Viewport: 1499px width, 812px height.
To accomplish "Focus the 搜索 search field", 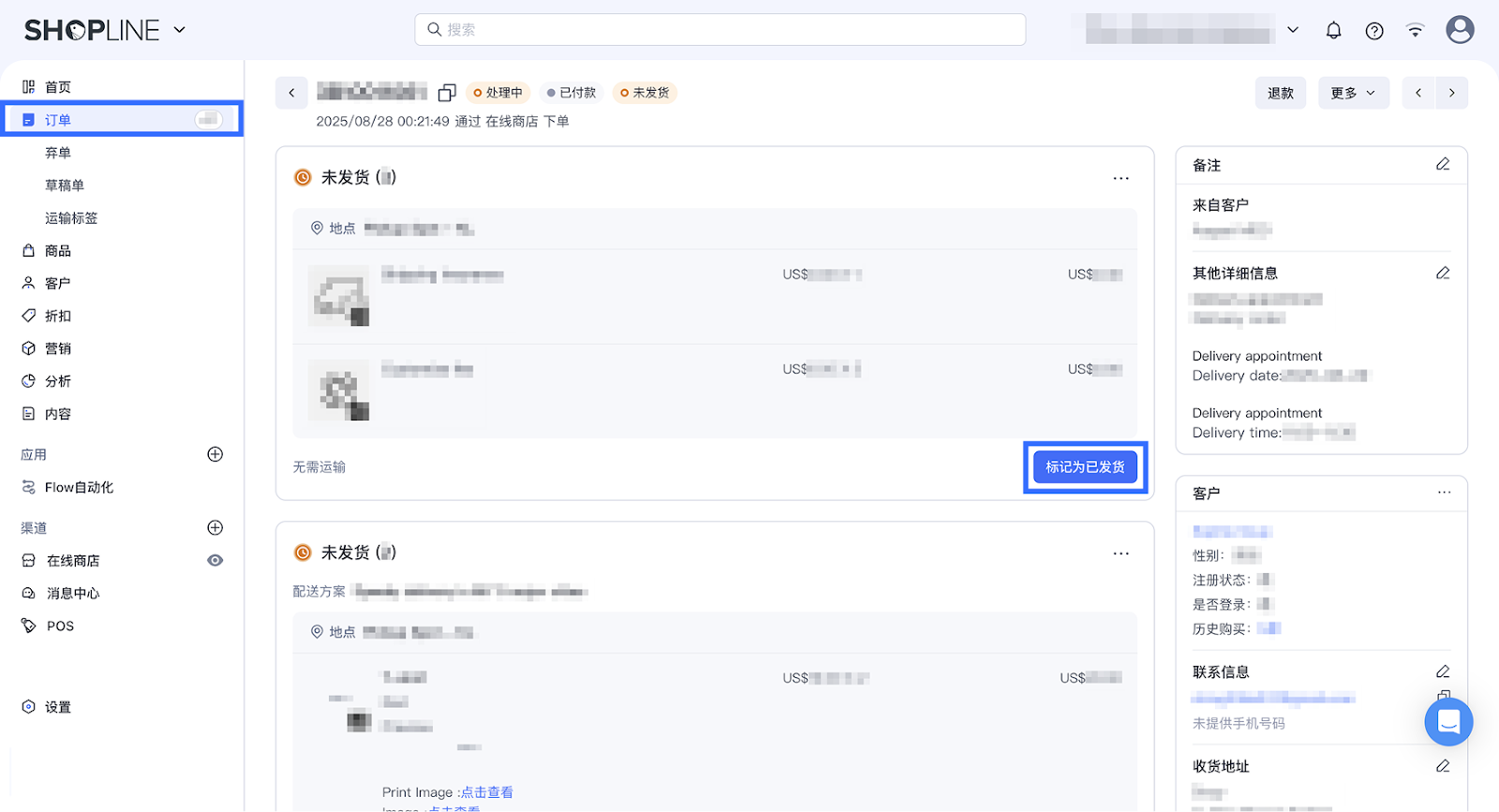I will coord(720,29).
